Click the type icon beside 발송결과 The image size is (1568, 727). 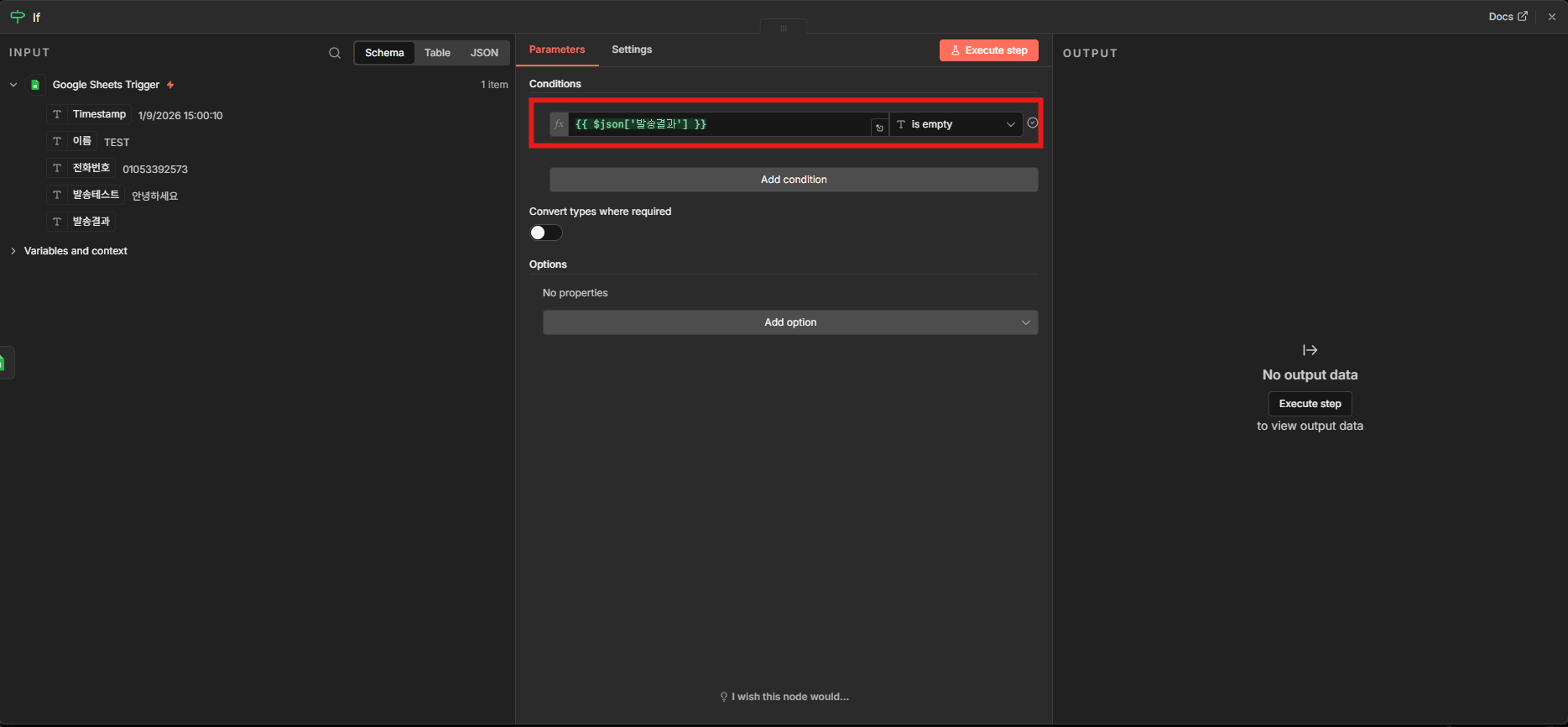point(57,222)
